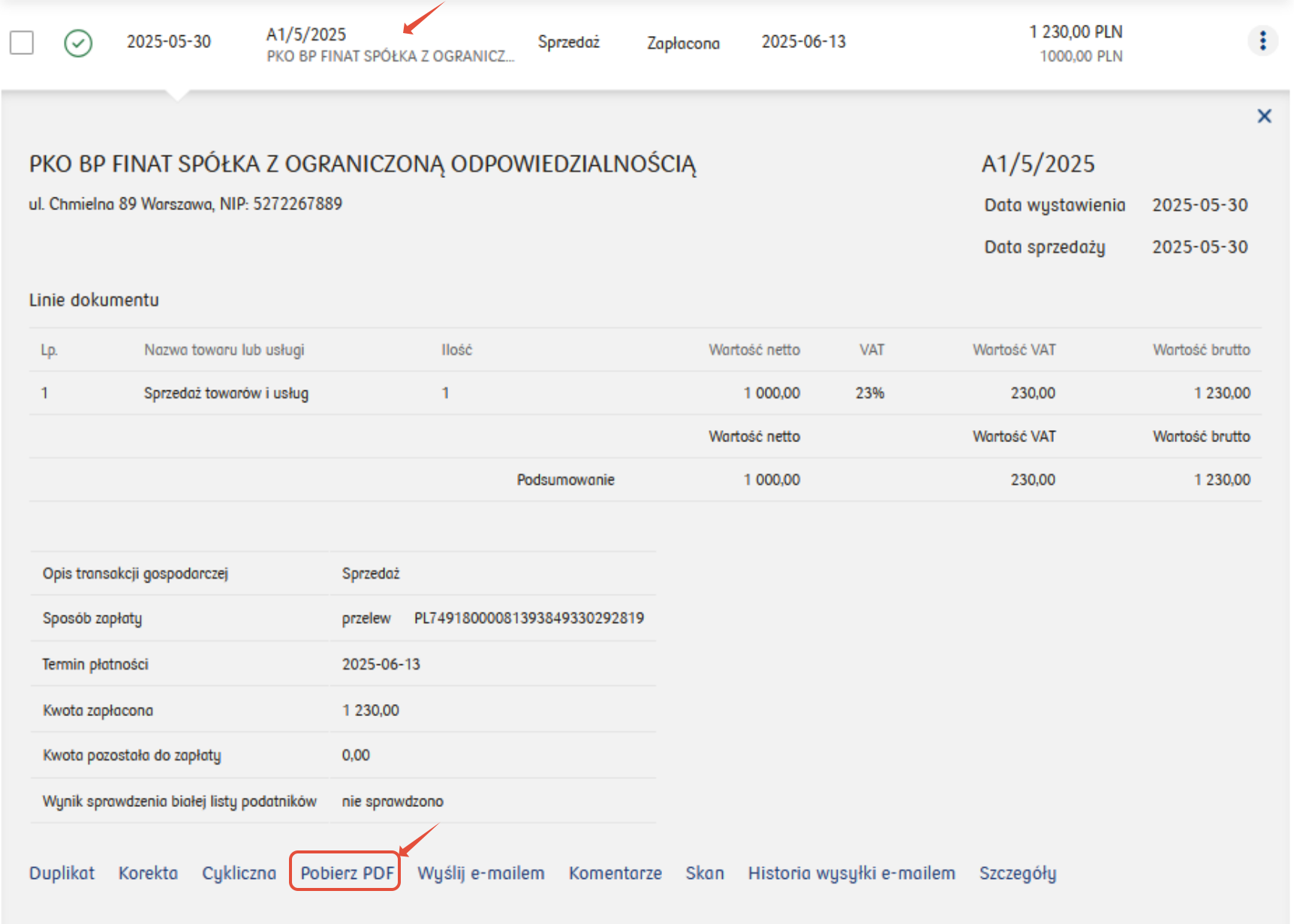Viewport: 1294px width, 924px height.
Task: Select the line item Sprzedaż towarów i usług
Action: pos(226,393)
